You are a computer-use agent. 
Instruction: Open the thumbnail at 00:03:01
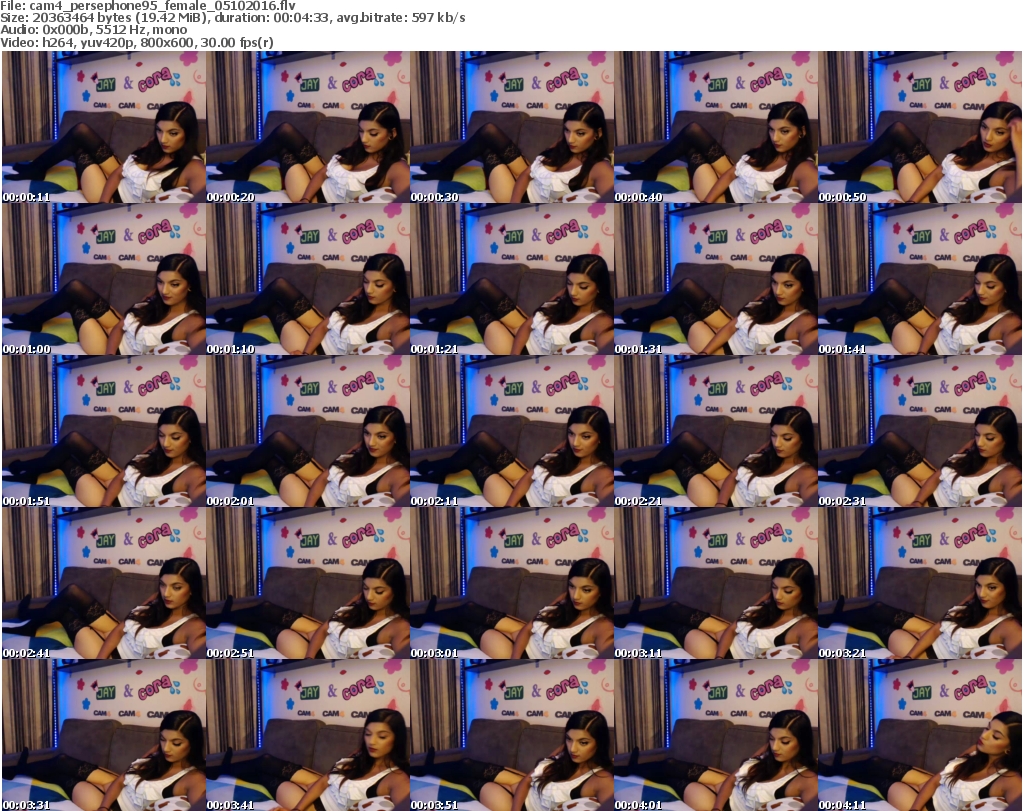tap(511, 584)
